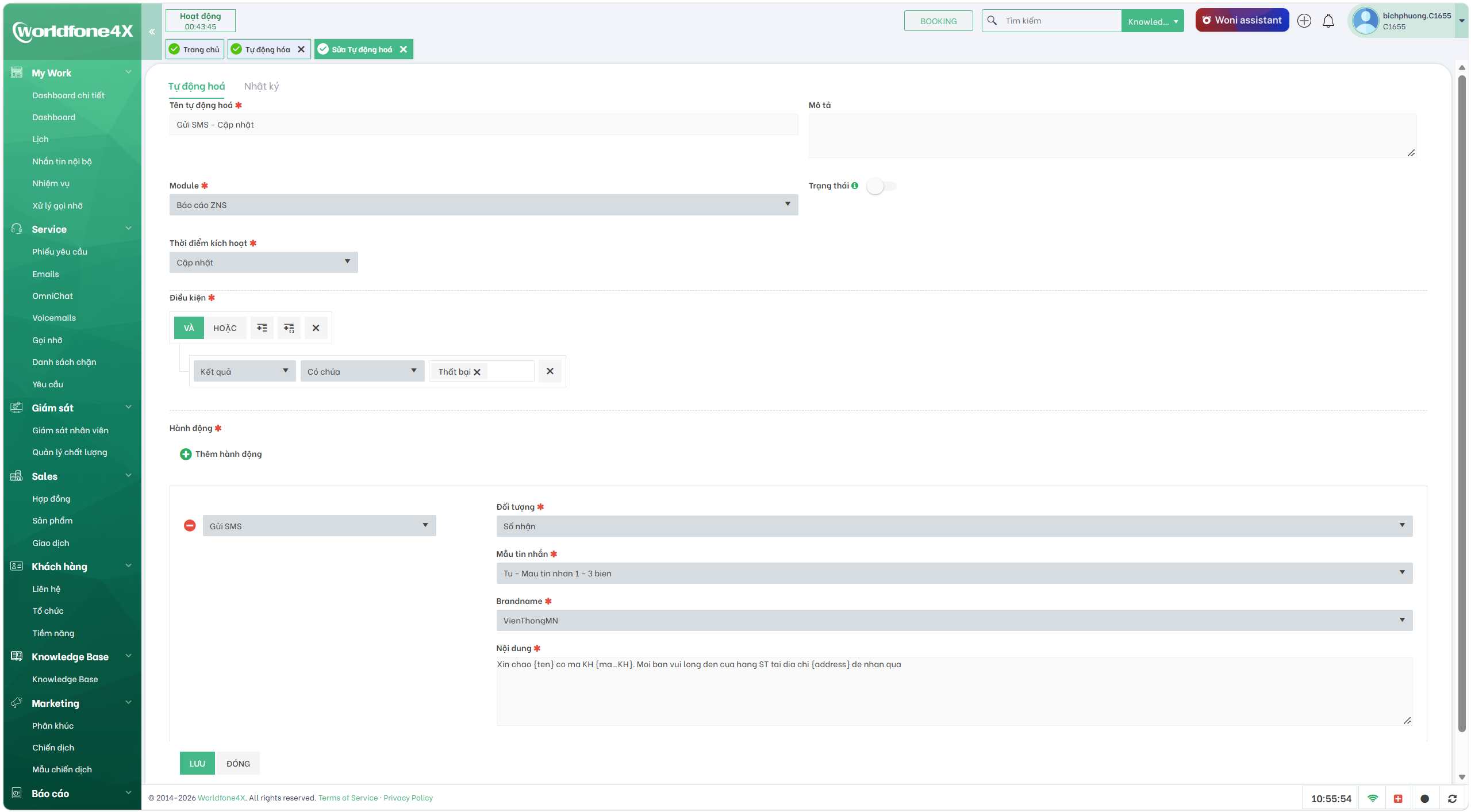
Task: Switch to the Trang chủ tab
Action: [x=195, y=49]
